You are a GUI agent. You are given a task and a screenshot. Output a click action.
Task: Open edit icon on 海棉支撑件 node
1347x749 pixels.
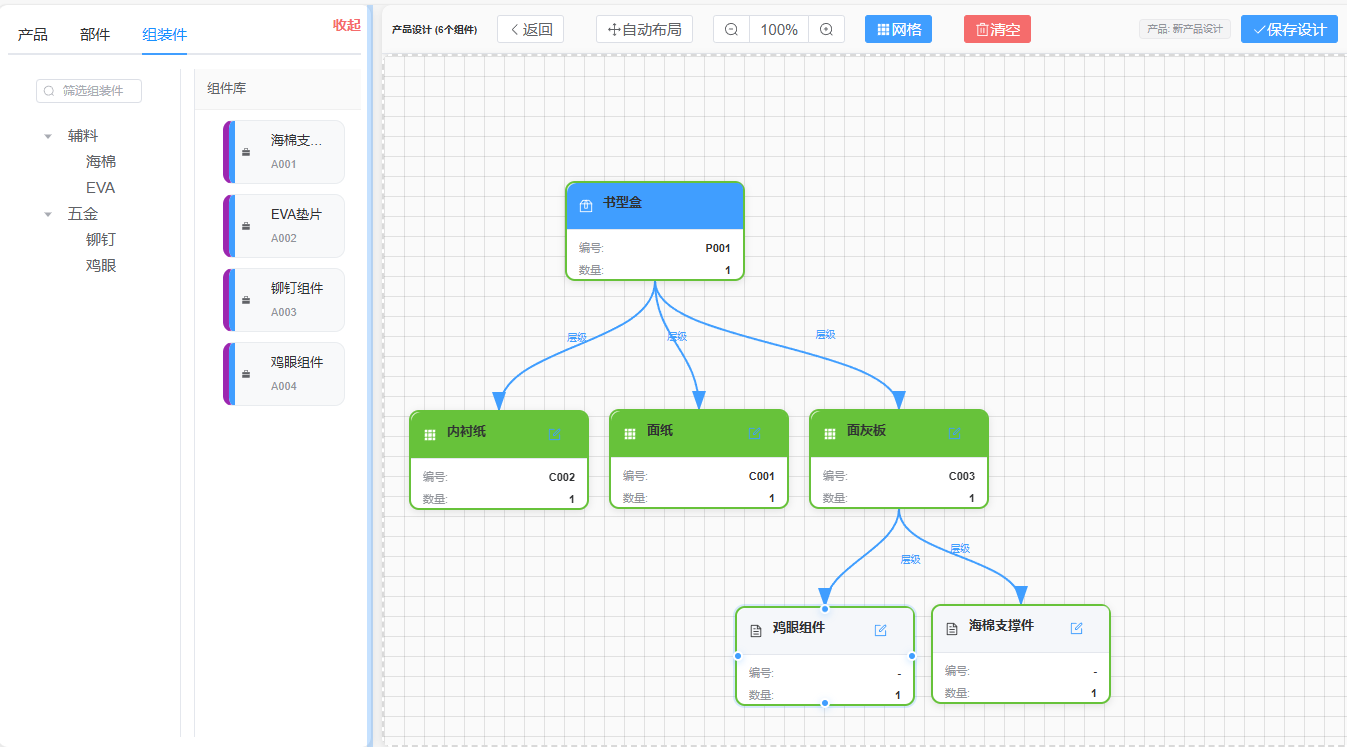point(1077,628)
